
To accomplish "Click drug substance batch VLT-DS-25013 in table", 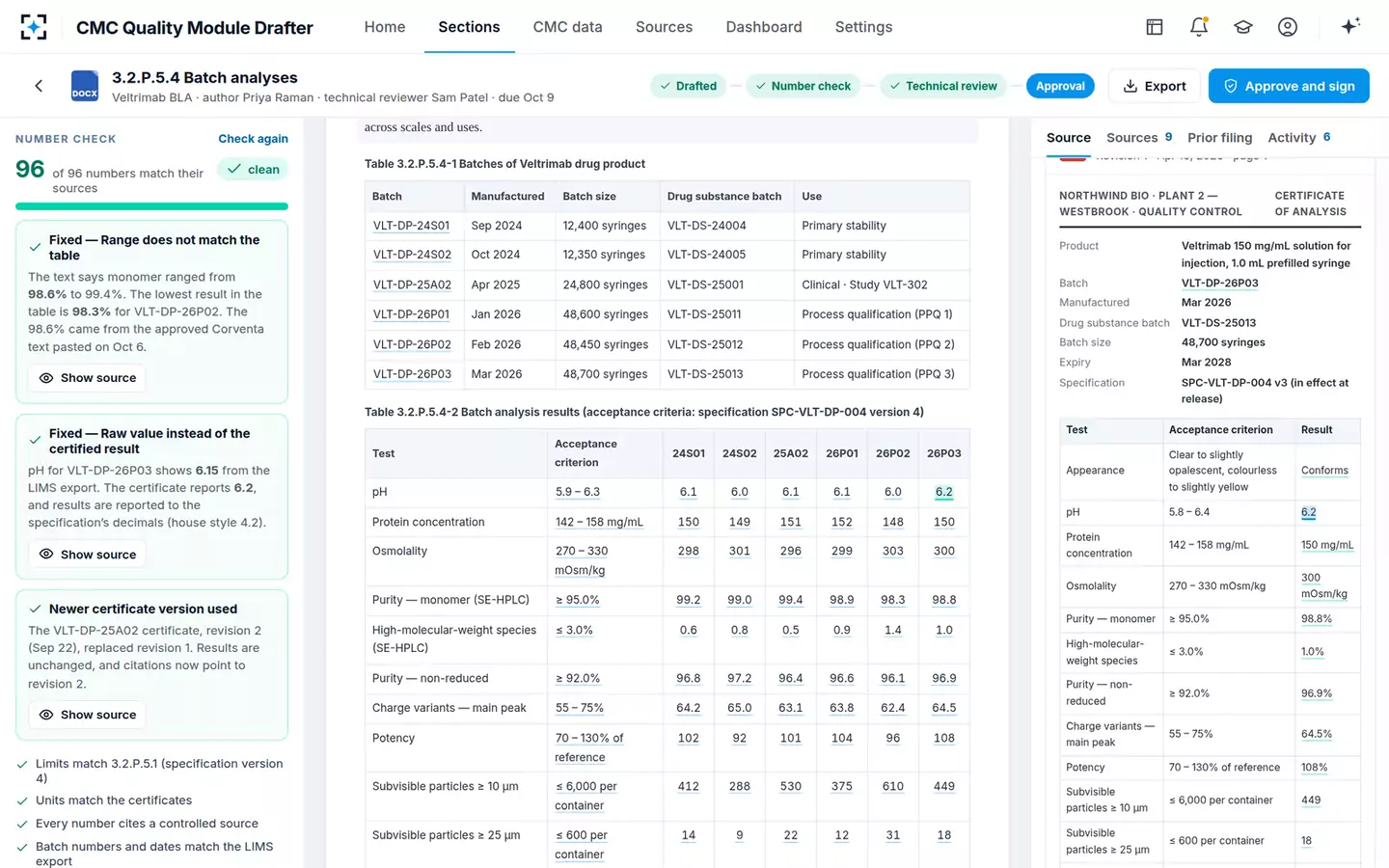I will click(x=705, y=374).
